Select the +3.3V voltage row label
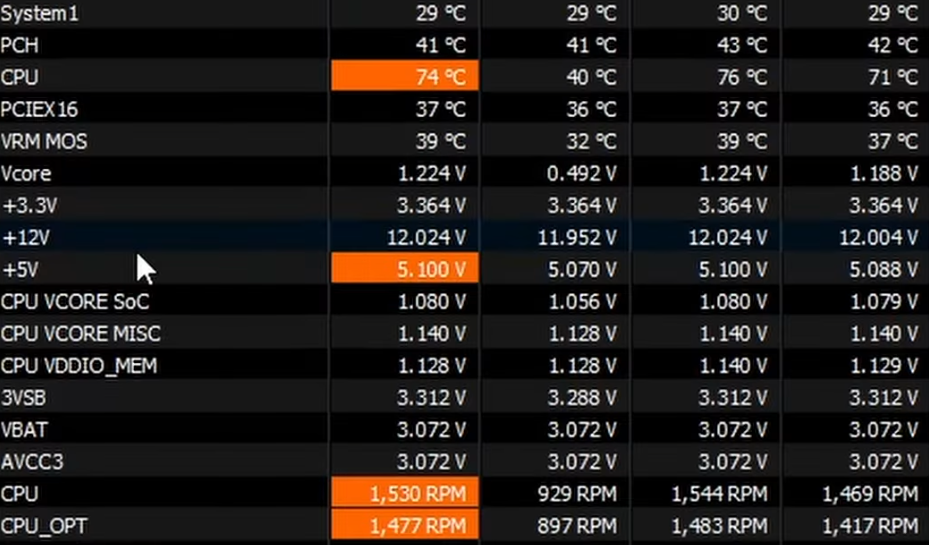The image size is (929, 545). coord(28,206)
